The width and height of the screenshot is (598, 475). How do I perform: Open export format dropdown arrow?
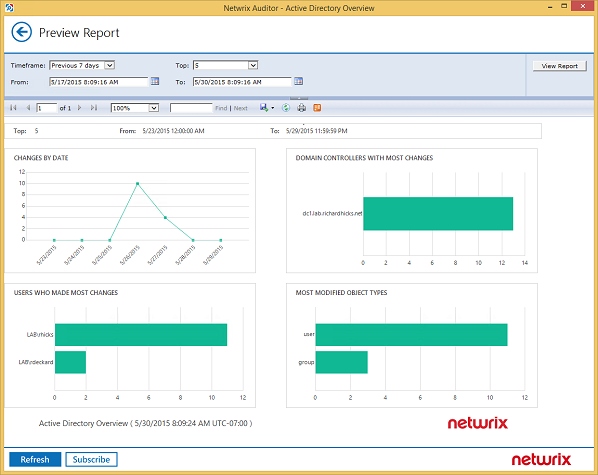pos(273,108)
